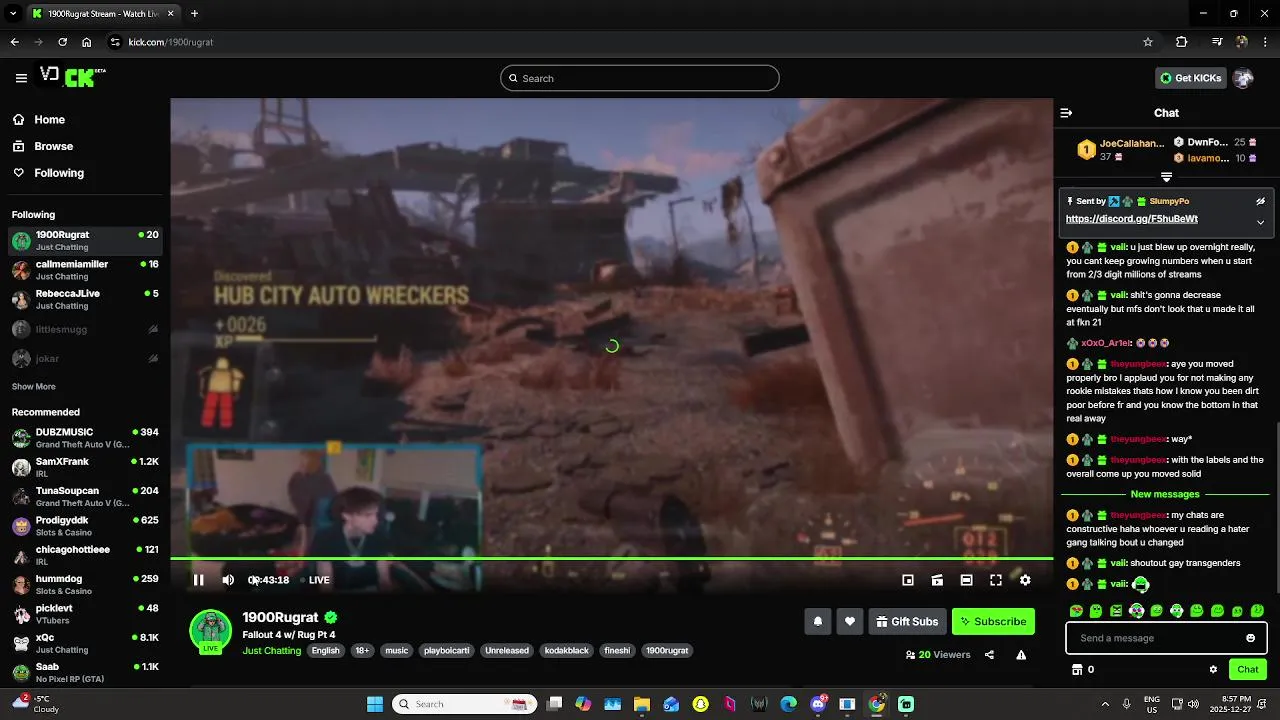The image size is (1280, 720).
Task: Hide the pinned Discord message
Action: [x=1260, y=201]
